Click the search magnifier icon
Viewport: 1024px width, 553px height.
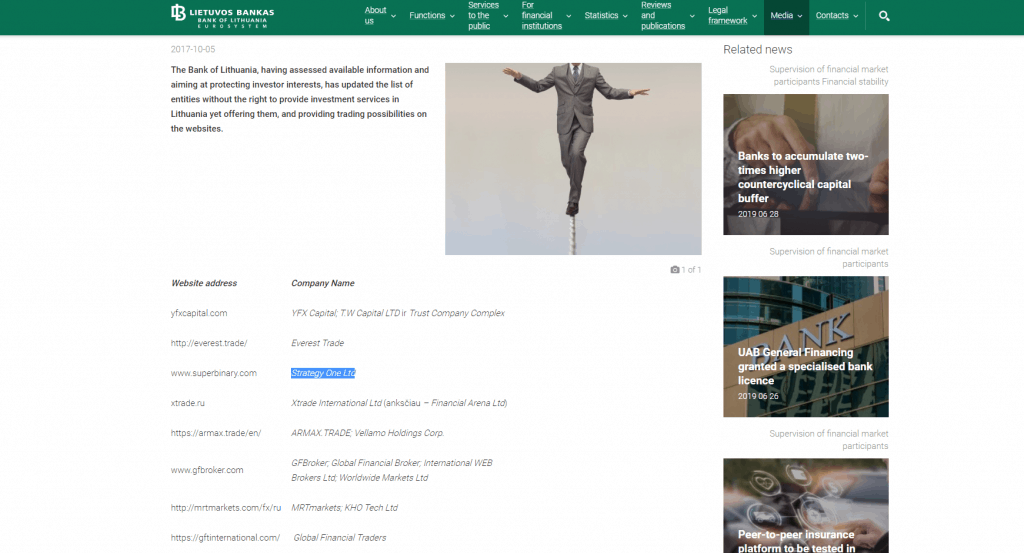884,16
